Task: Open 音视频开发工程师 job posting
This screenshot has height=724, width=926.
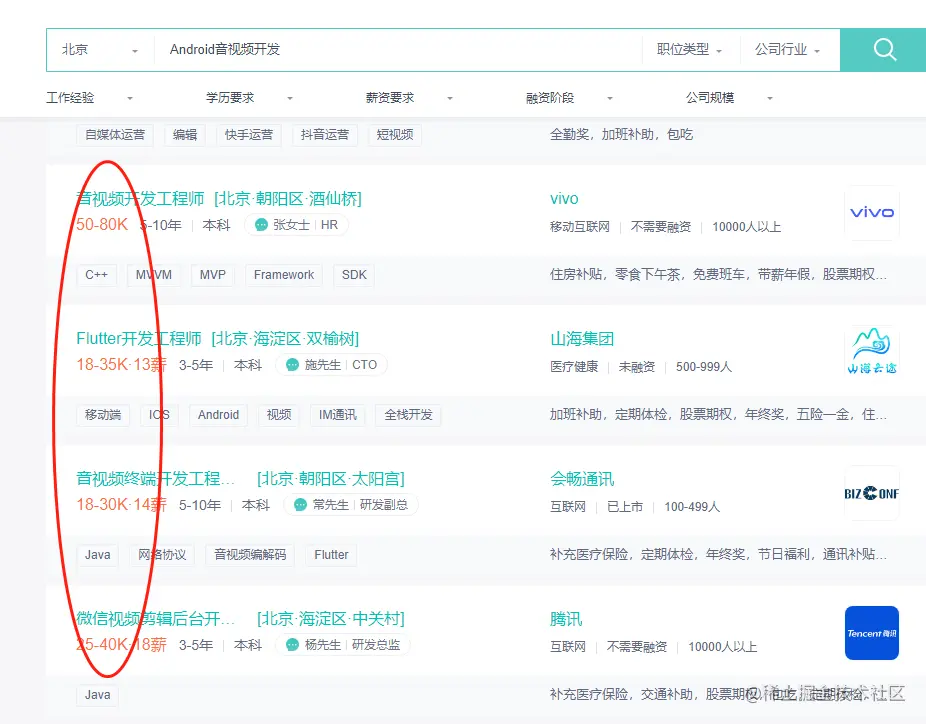Action: [x=140, y=199]
